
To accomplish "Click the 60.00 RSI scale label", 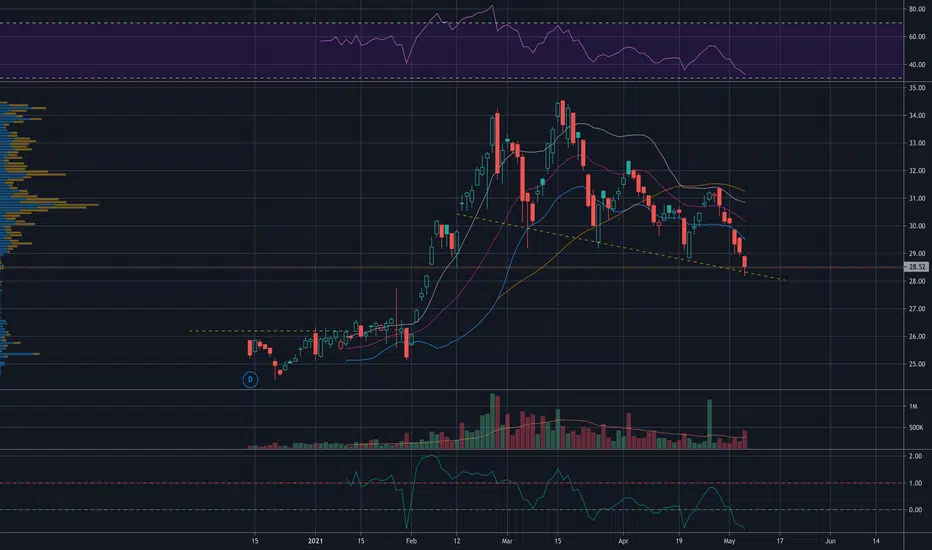I will [x=917, y=37].
